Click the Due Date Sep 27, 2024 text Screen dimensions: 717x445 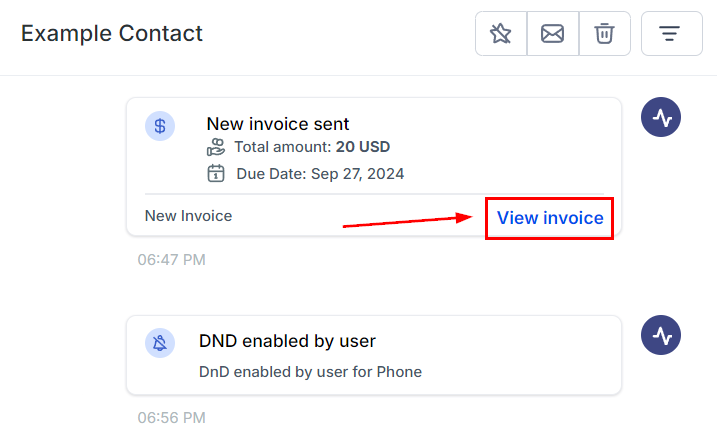(x=320, y=174)
